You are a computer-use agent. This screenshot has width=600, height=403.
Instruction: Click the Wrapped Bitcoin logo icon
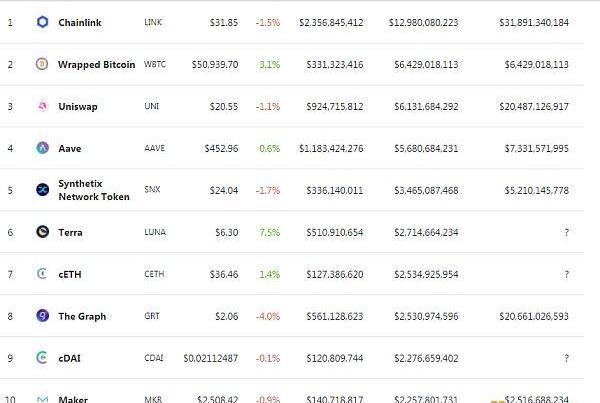click(x=42, y=64)
